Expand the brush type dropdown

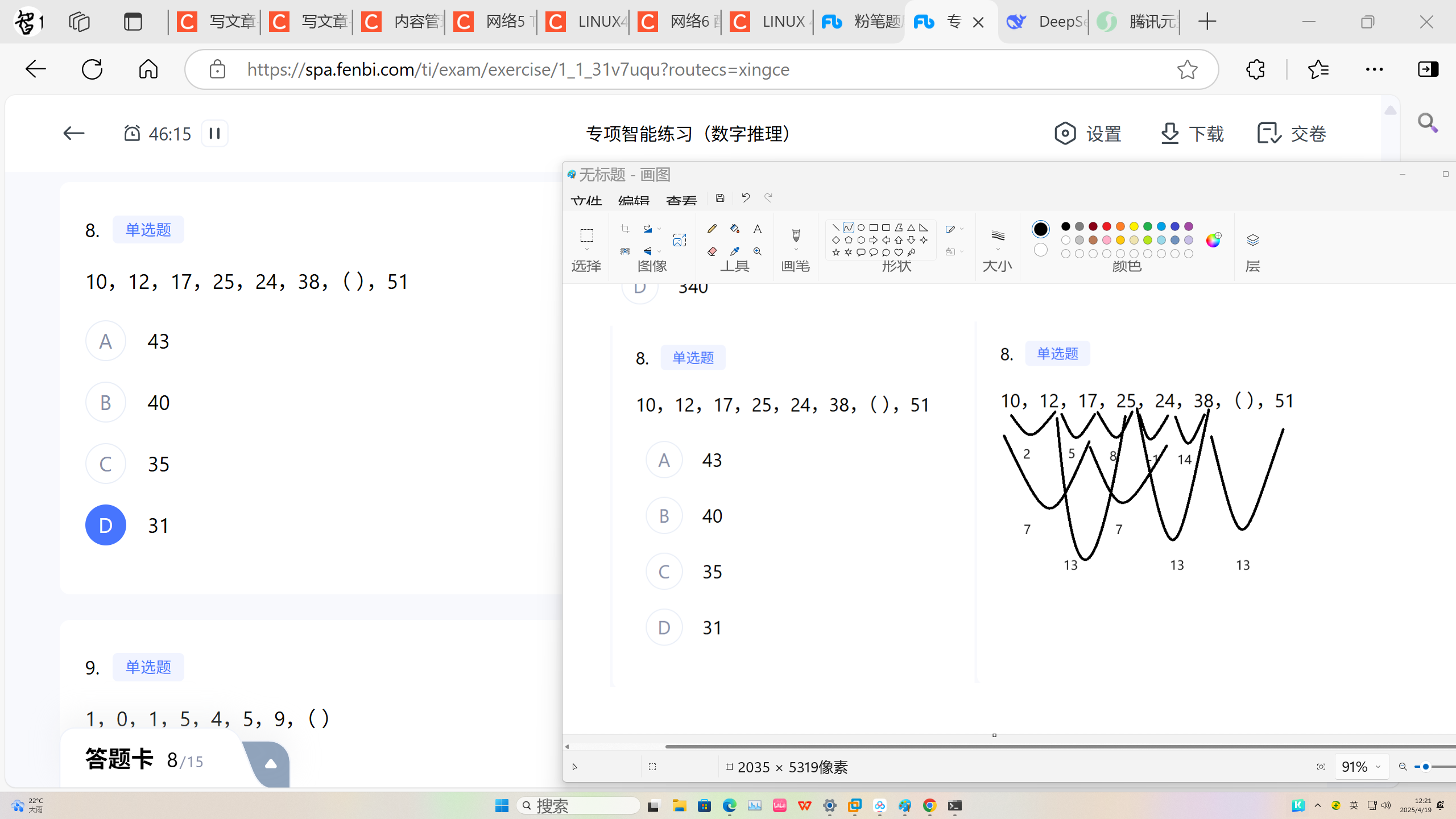[x=796, y=250]
